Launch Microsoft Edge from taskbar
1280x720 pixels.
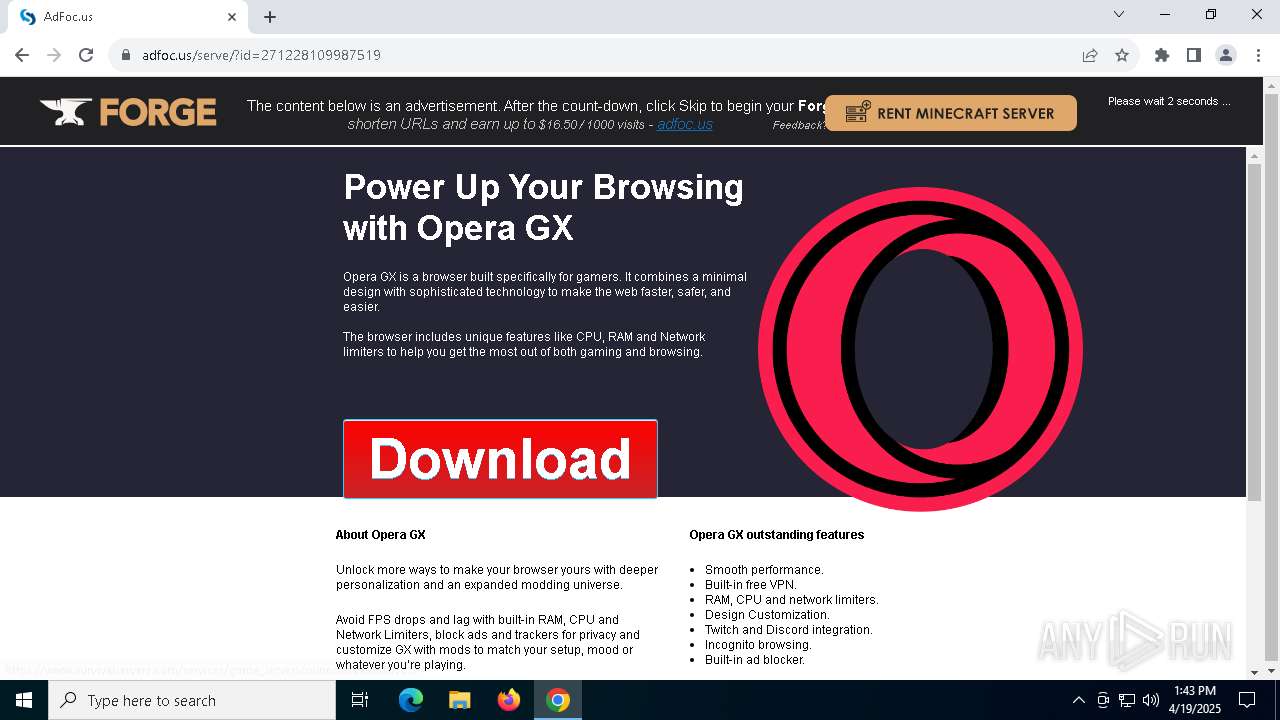tap(411, 700)
